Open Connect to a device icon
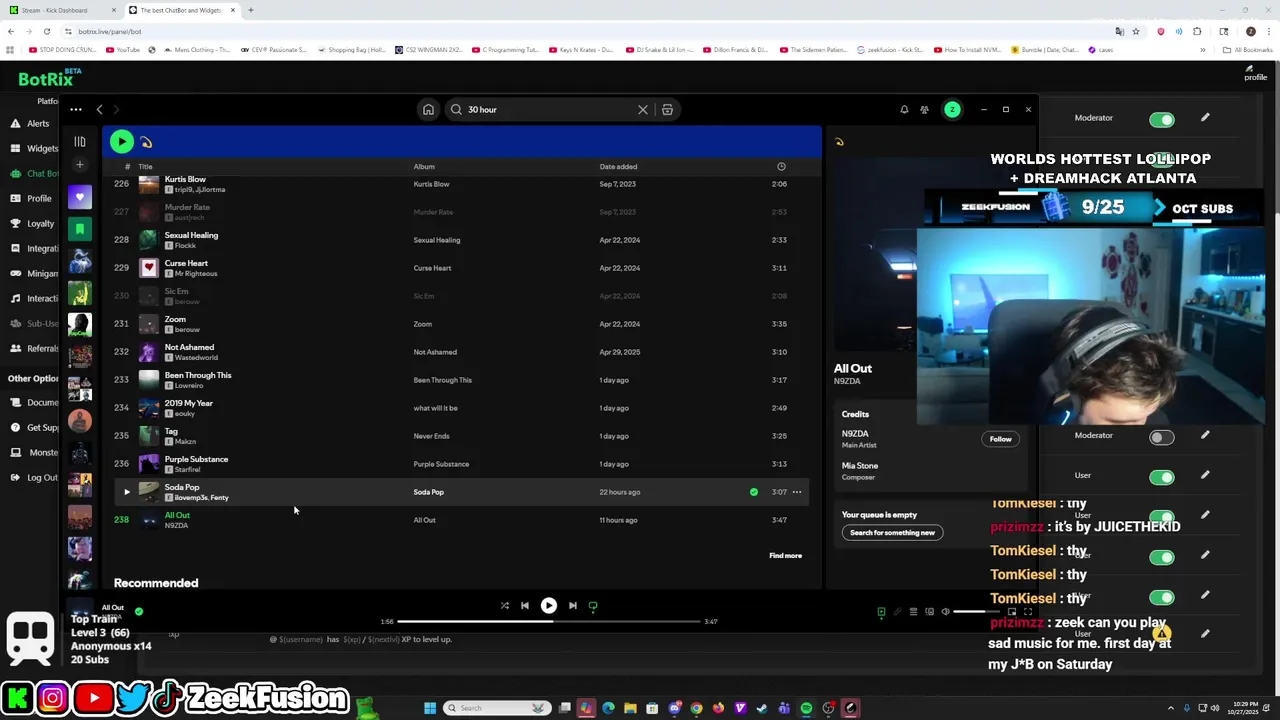The width and height of the screenshot is (1280, 720). click(x=929, y=612)
